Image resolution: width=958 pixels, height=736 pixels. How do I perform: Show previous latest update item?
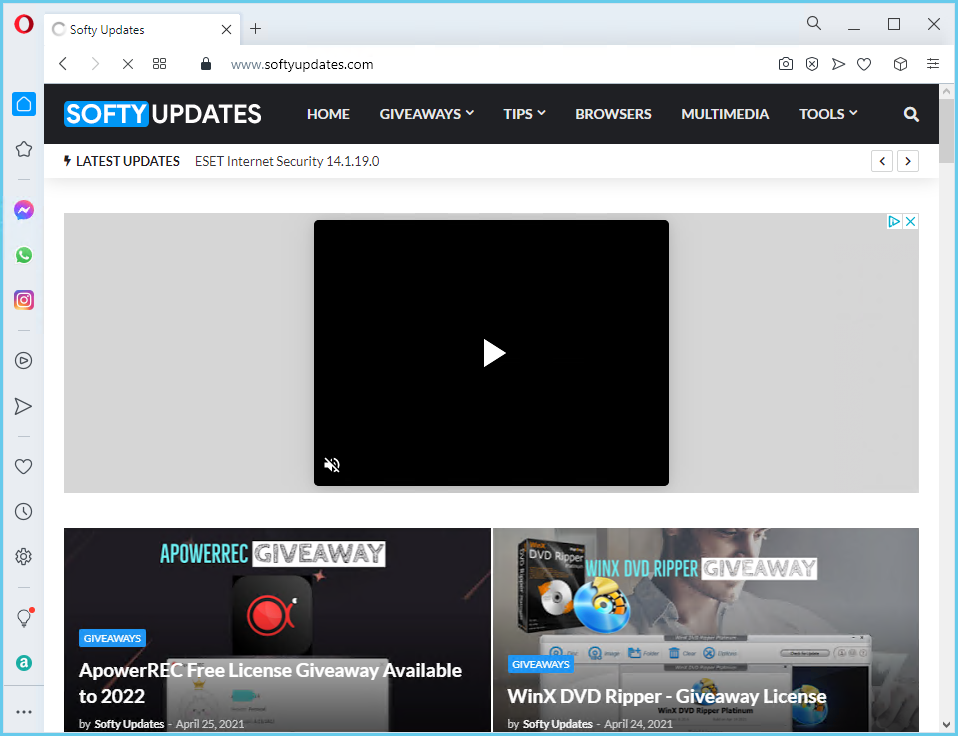pyautogui.click(x=882, y=161)
